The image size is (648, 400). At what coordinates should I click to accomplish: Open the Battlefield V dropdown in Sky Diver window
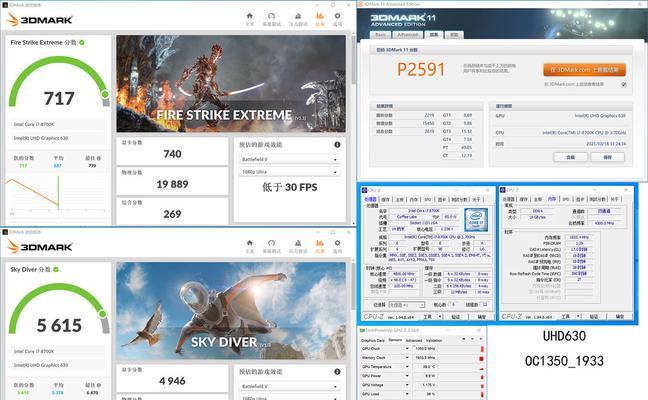289,386
